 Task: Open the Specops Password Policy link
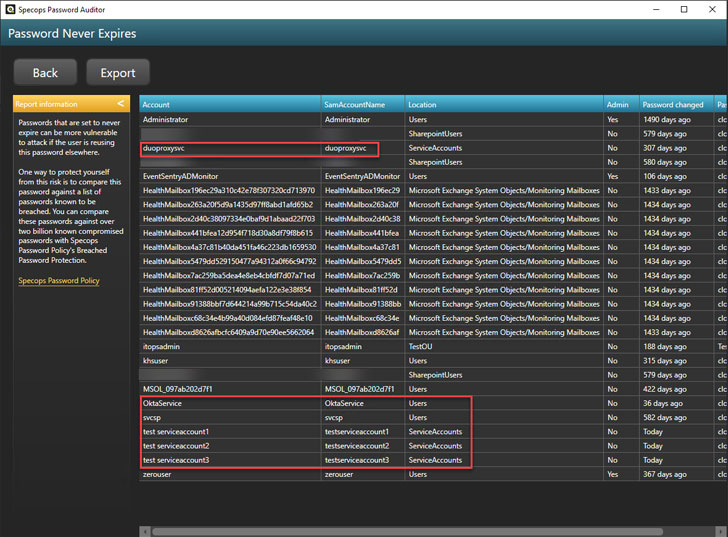(x=58, y=281)
